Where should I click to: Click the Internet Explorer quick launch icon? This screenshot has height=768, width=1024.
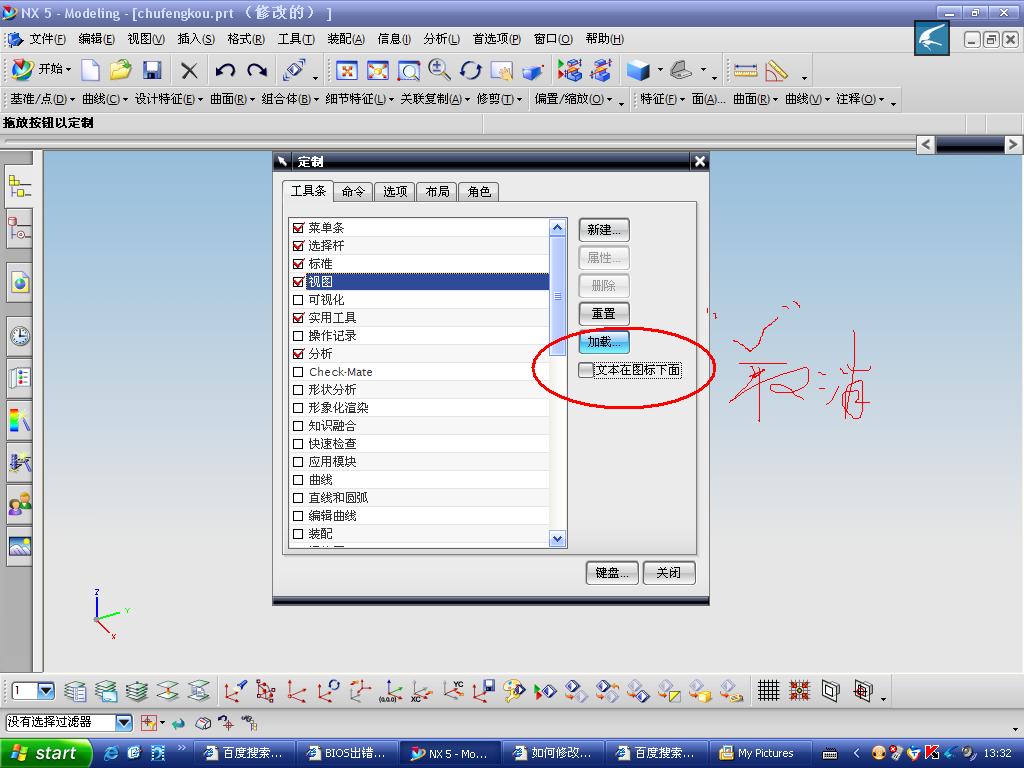[x=111, y=753]
